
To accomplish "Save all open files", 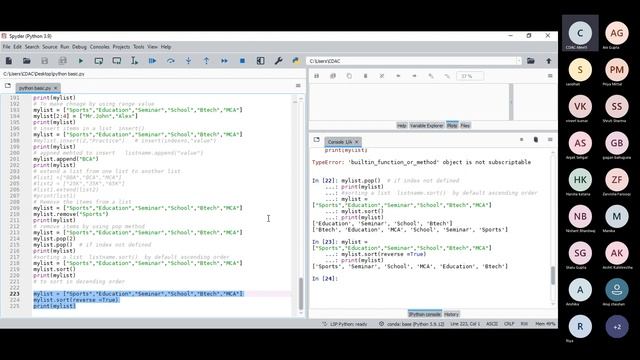I will point(62,61).
